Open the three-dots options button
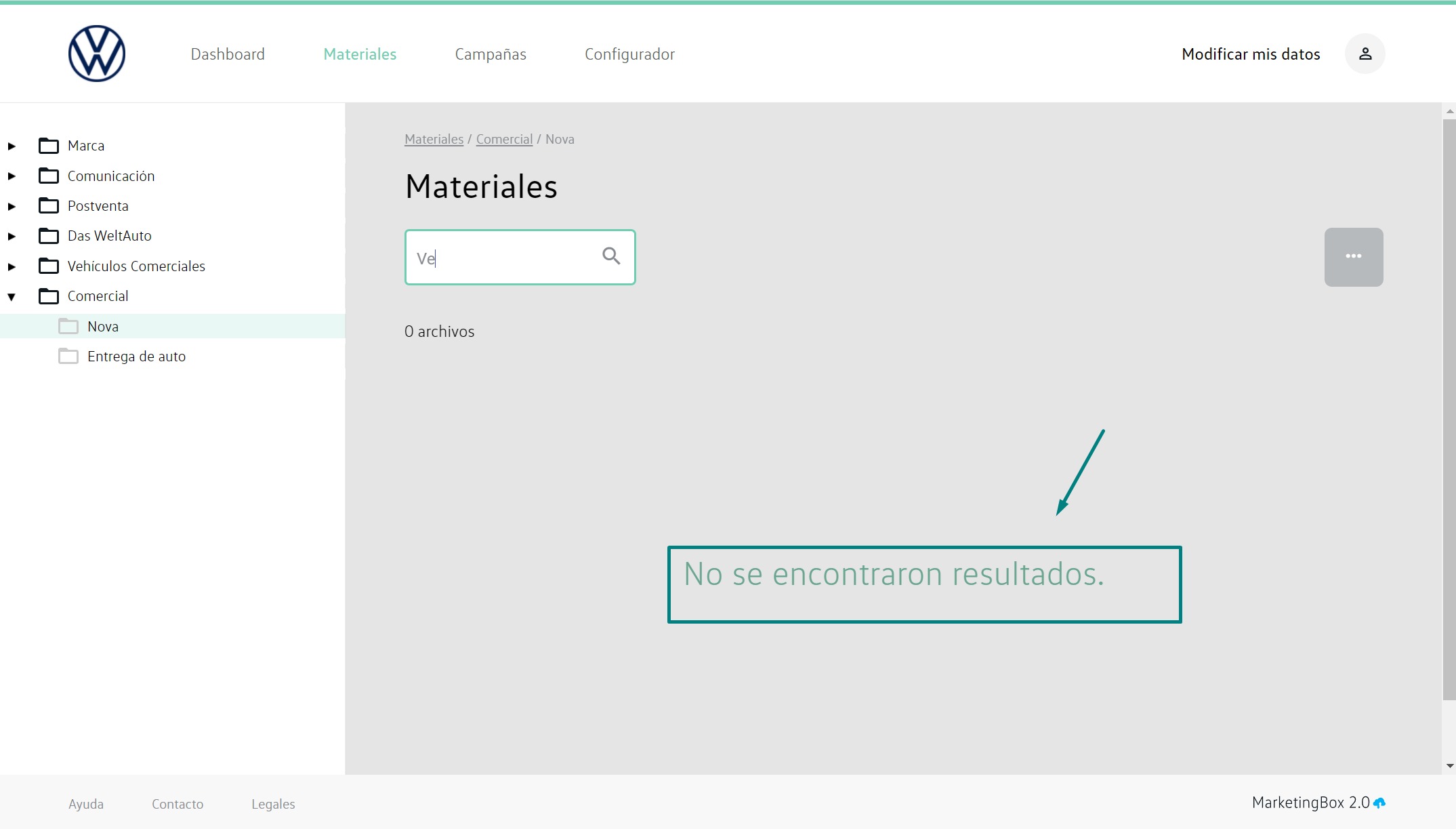 (1353, 257)
